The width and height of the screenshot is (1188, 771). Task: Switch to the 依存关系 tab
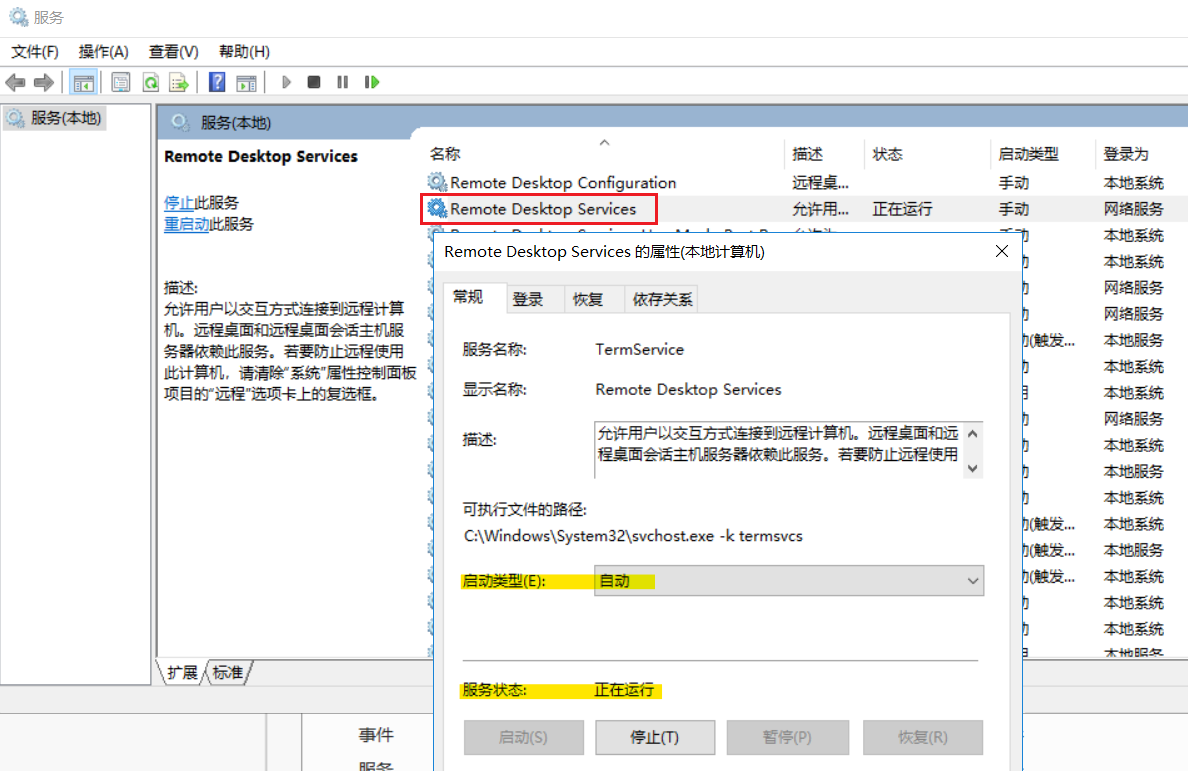tap(662, 299)
